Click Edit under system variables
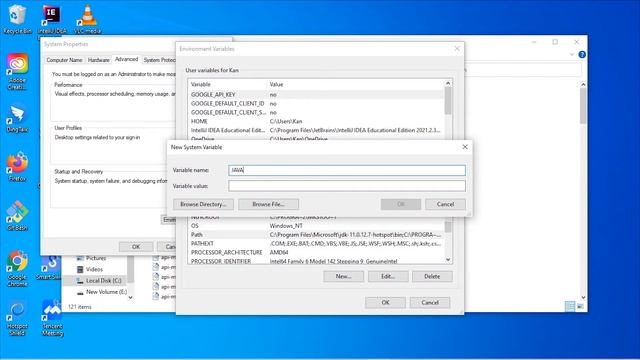 point(388,276)
